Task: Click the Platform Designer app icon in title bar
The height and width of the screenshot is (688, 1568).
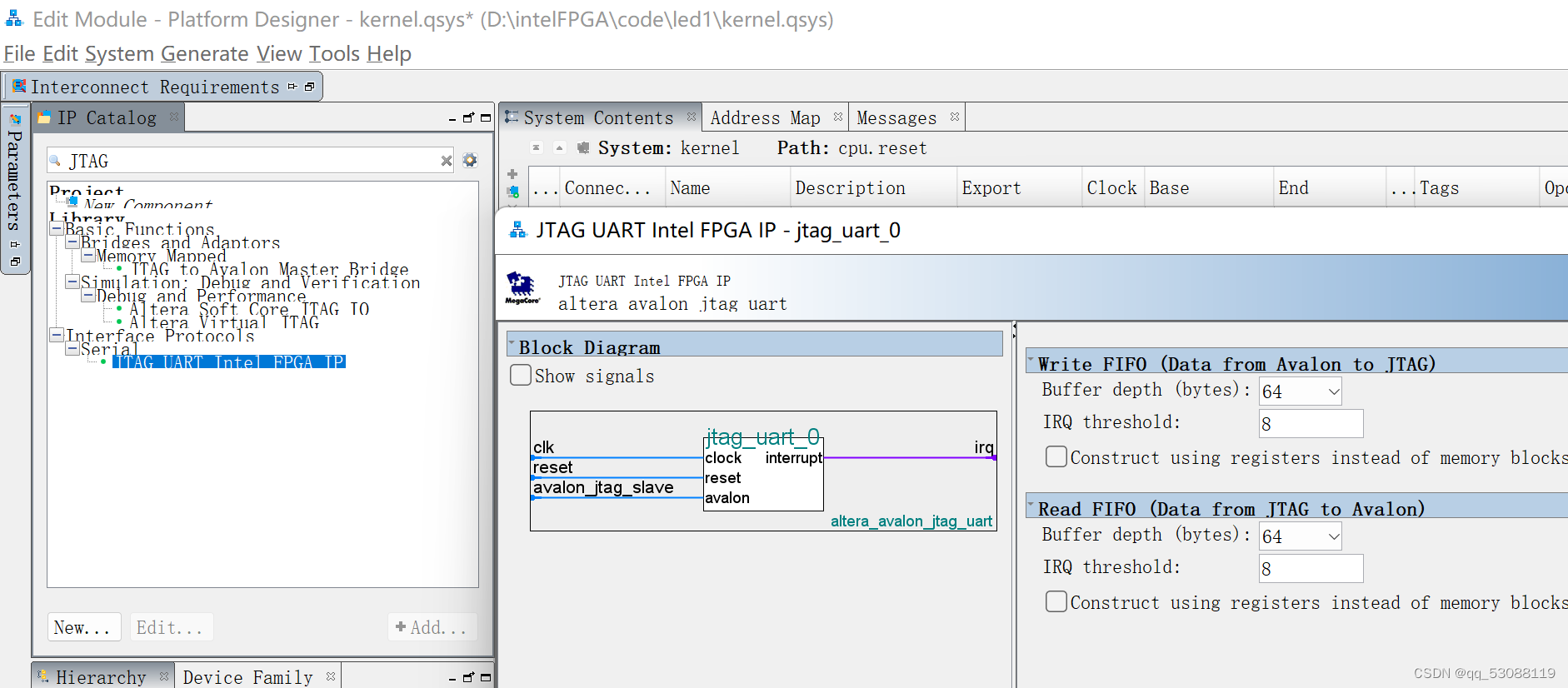Action: click(14, 18)
